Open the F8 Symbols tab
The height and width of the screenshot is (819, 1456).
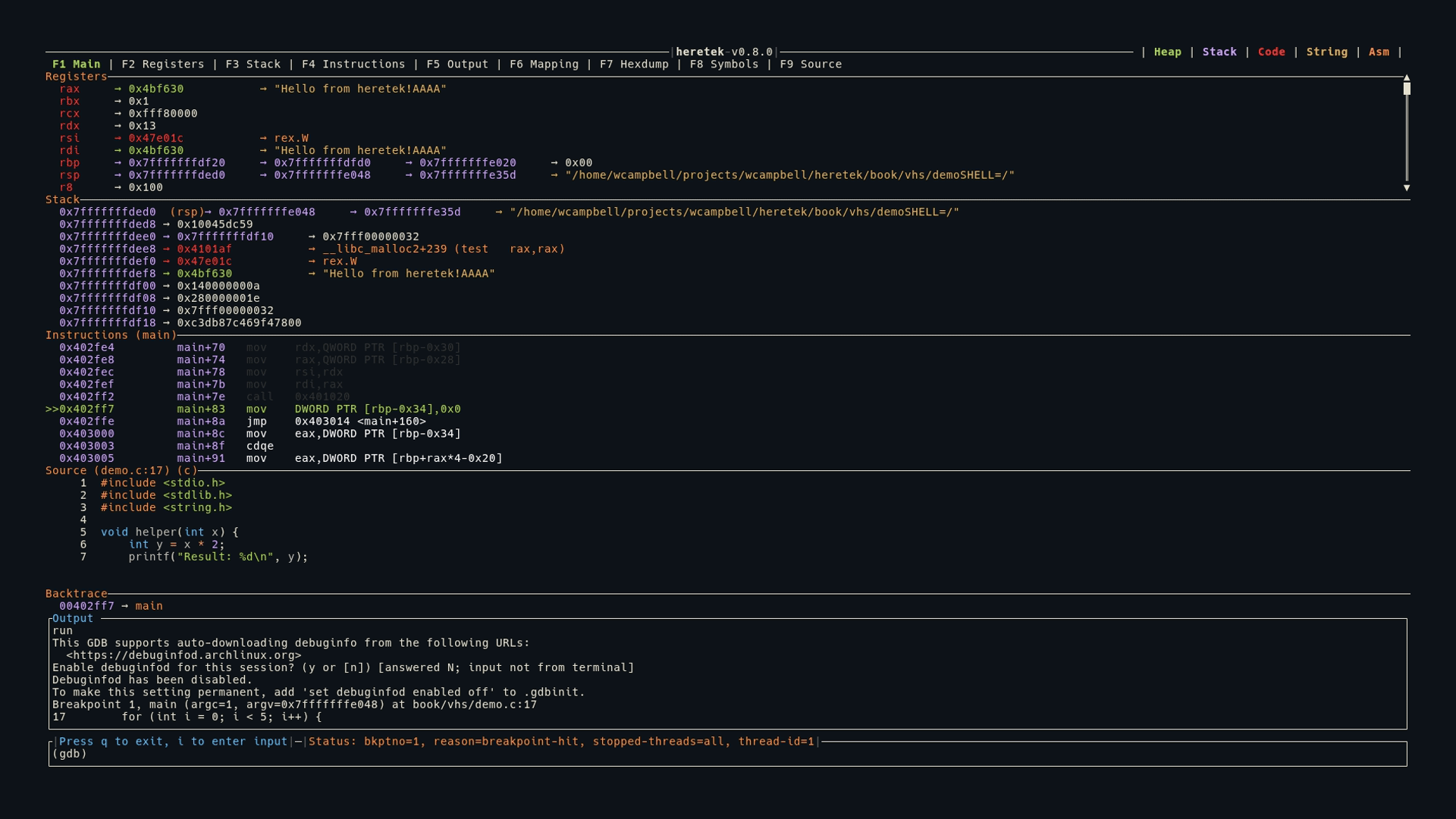[724, 64]
